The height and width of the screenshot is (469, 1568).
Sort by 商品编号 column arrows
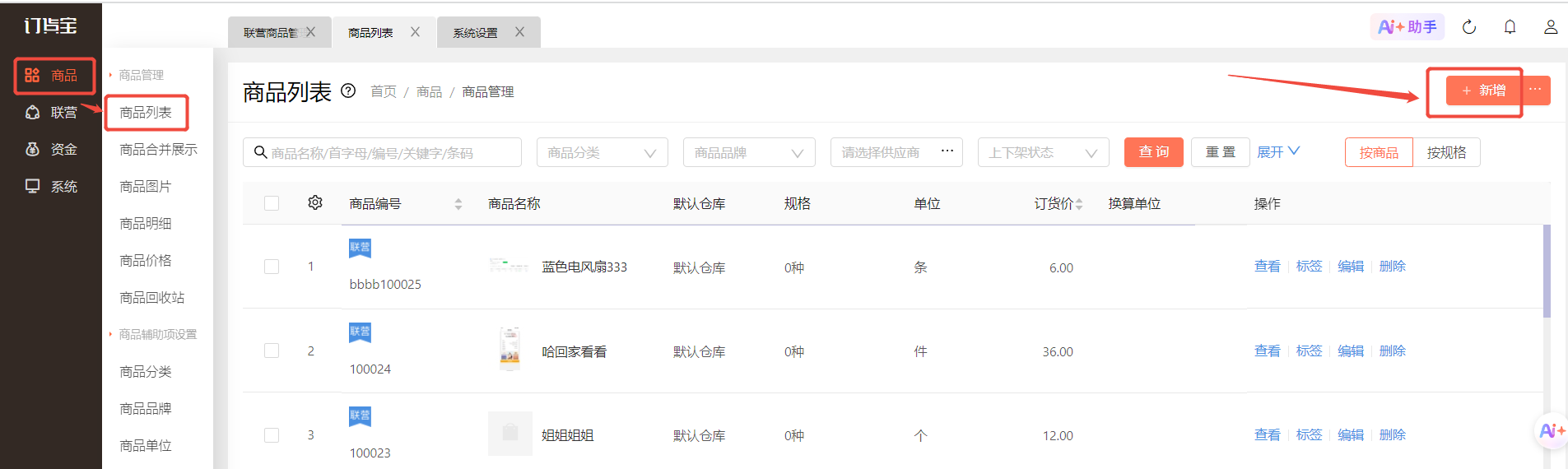[458, 204]
